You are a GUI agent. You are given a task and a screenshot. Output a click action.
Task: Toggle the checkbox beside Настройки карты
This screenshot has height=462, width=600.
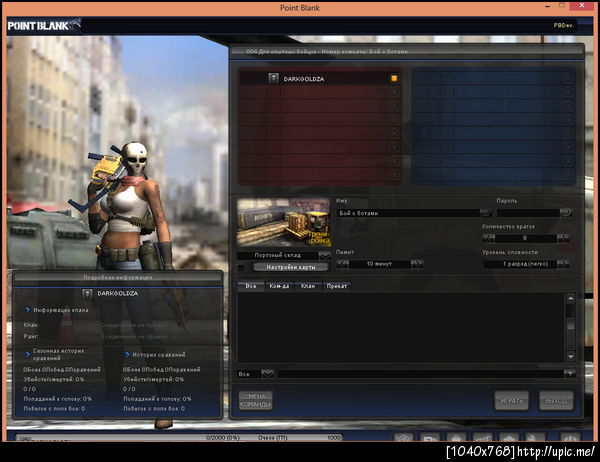[241, 267]
